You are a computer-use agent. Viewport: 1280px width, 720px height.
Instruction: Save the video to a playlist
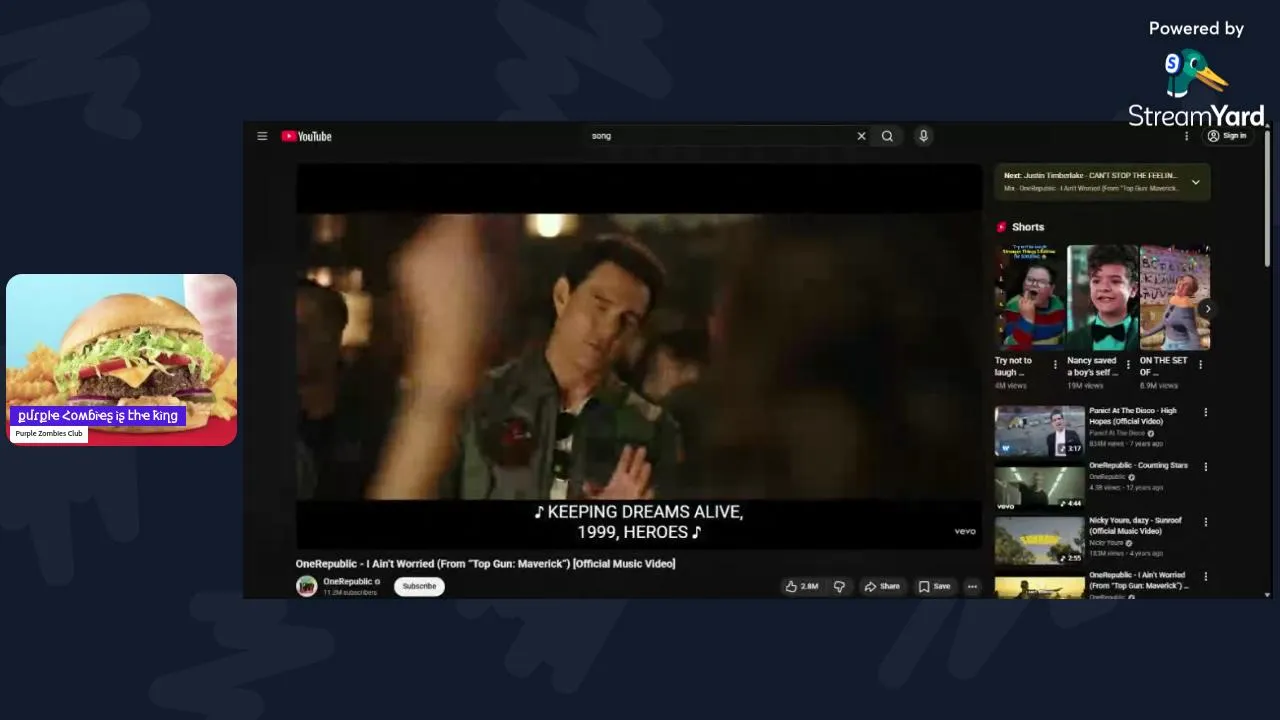point(934,587)
